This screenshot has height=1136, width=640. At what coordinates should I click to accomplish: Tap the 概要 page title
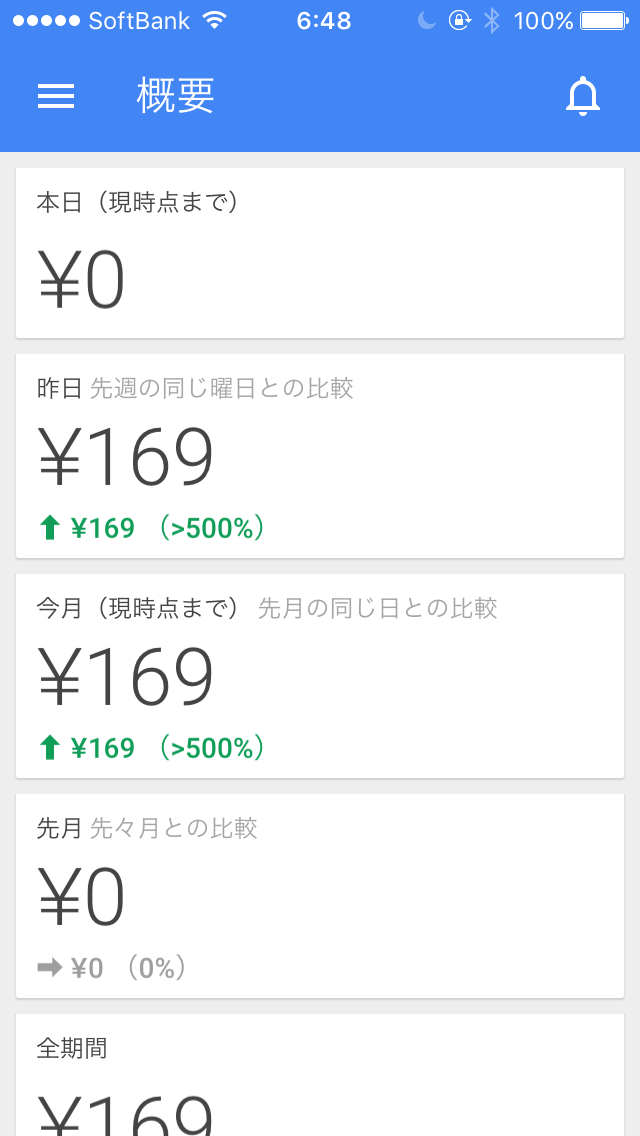pos(176,96)
